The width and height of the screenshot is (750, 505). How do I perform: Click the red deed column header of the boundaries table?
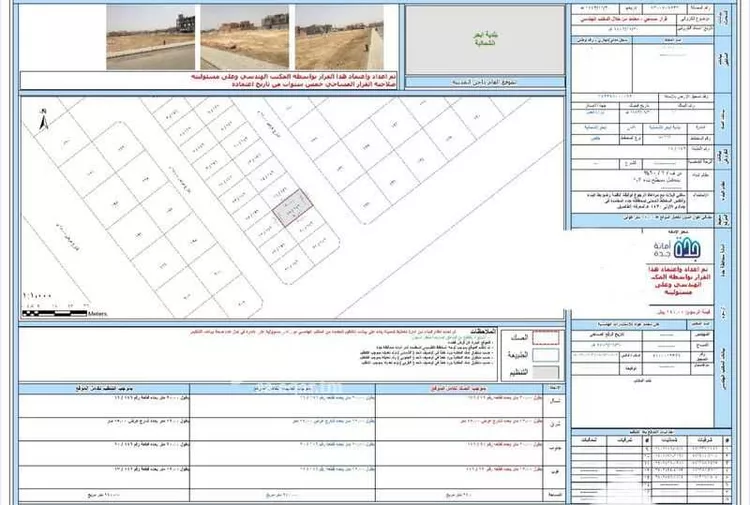[459, 388]
